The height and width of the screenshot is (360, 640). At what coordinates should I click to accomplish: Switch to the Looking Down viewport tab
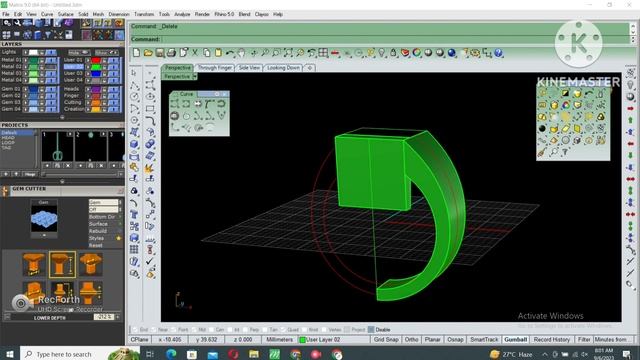(x=283, y=68)
